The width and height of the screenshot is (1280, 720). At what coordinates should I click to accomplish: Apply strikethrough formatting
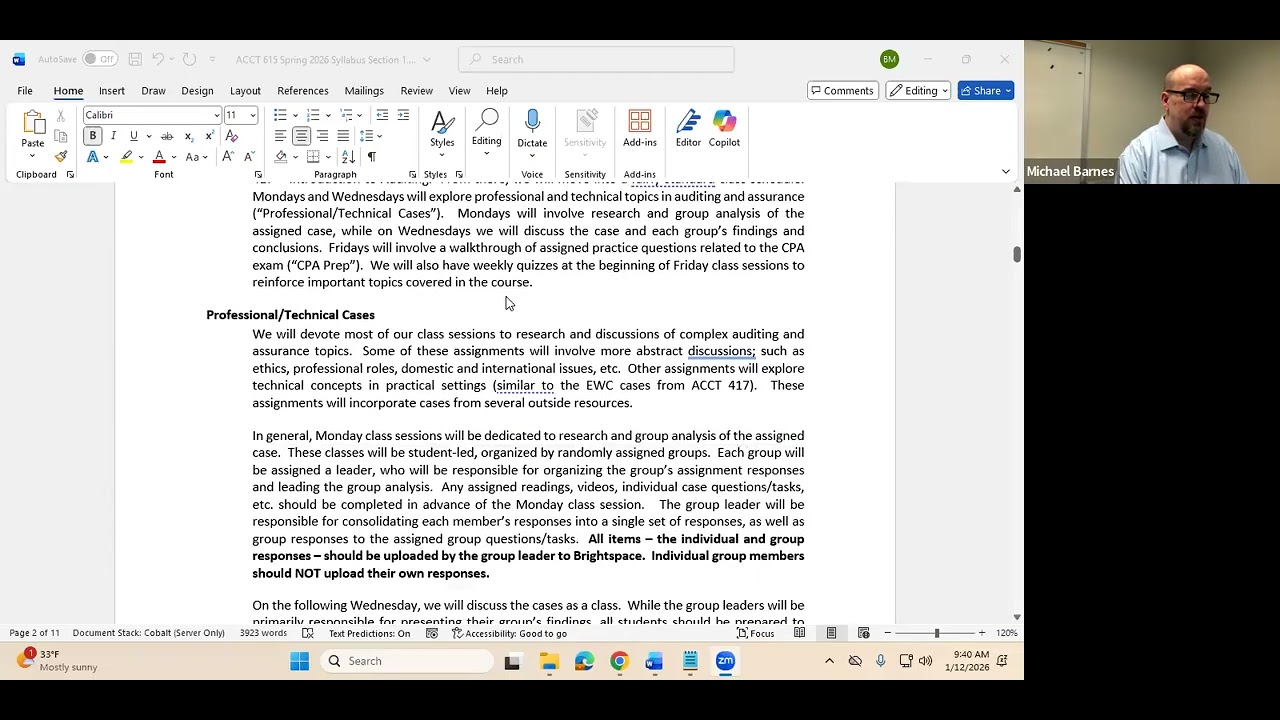166,136
